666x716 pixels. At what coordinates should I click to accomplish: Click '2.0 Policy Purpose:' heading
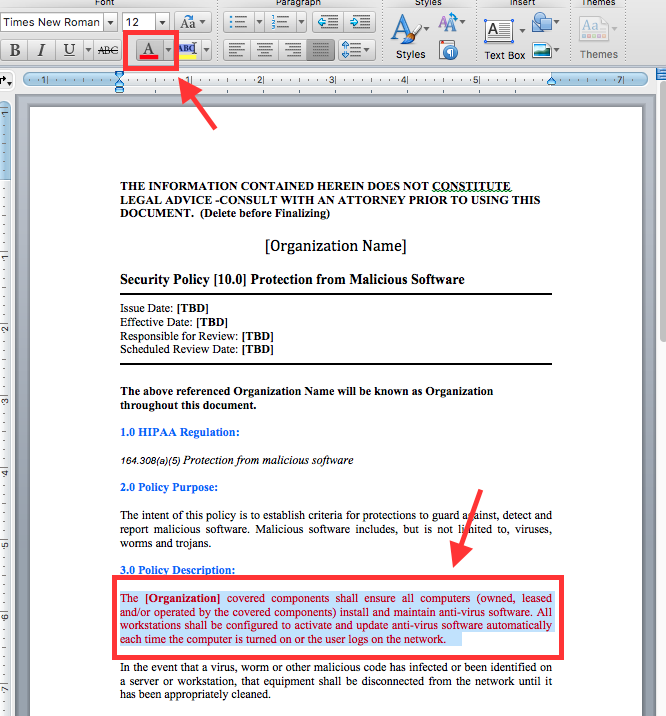(169, 487)
